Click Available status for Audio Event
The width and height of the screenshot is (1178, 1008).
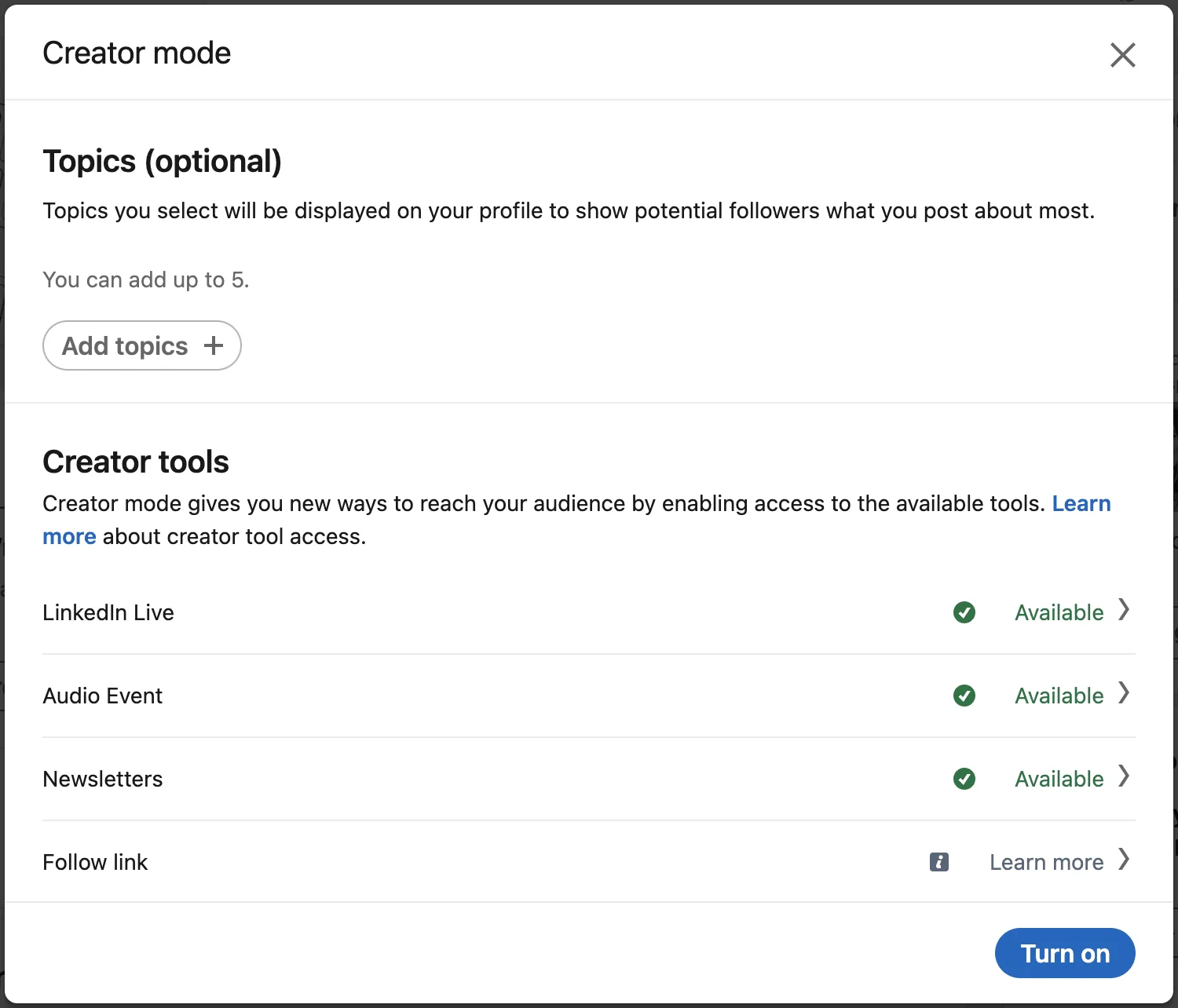[x=1059, y=696]
